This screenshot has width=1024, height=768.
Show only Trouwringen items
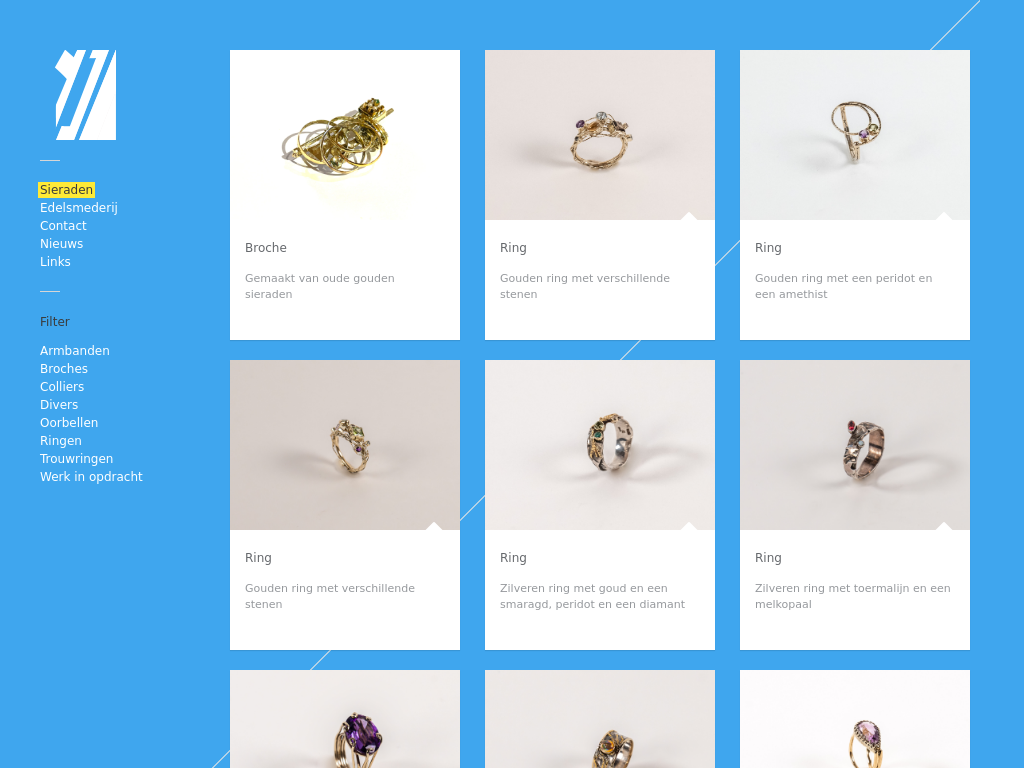(76, 458)
